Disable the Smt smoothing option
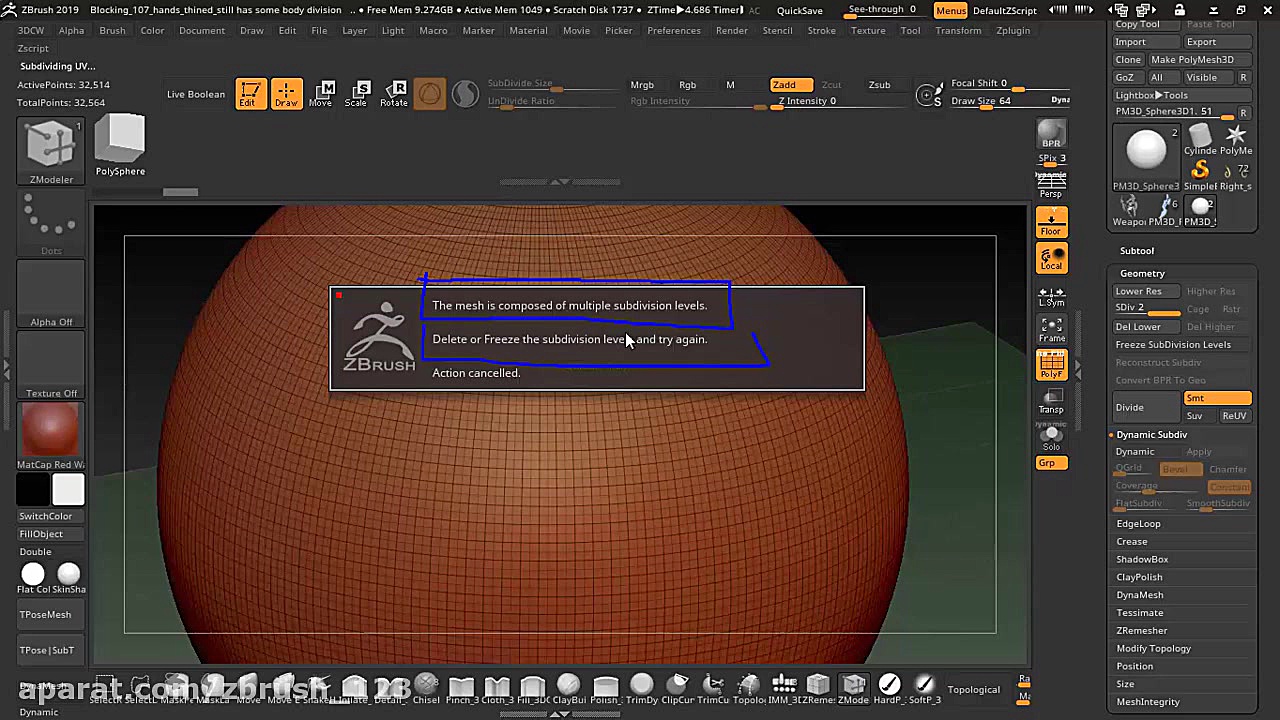Screen dimensions: 1280x720 point(1217,398)
